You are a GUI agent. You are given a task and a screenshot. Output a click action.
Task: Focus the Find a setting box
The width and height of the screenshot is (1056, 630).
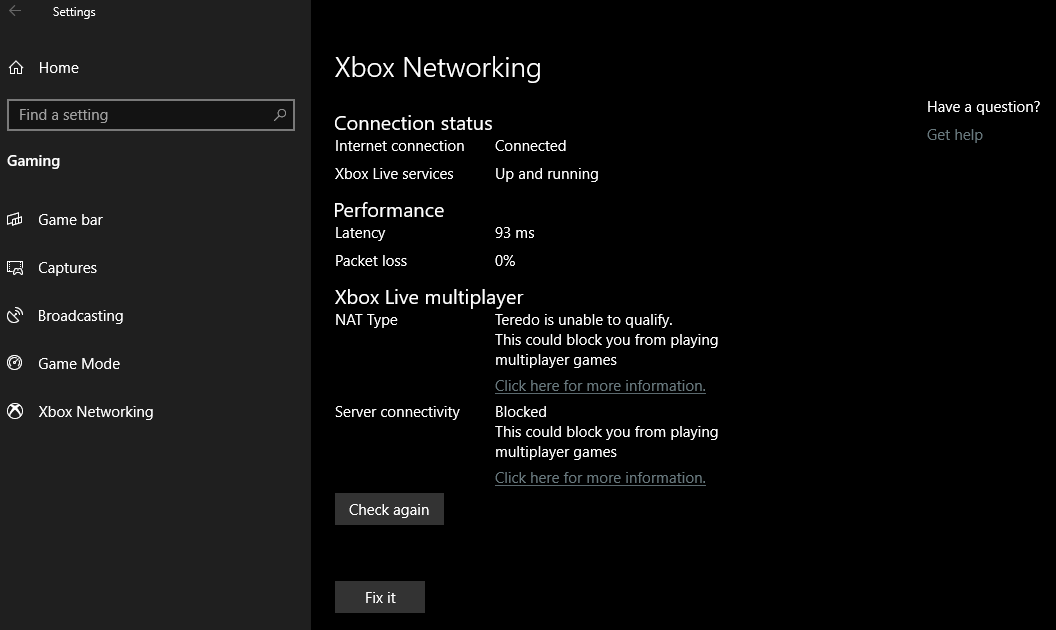coord(150,115)
